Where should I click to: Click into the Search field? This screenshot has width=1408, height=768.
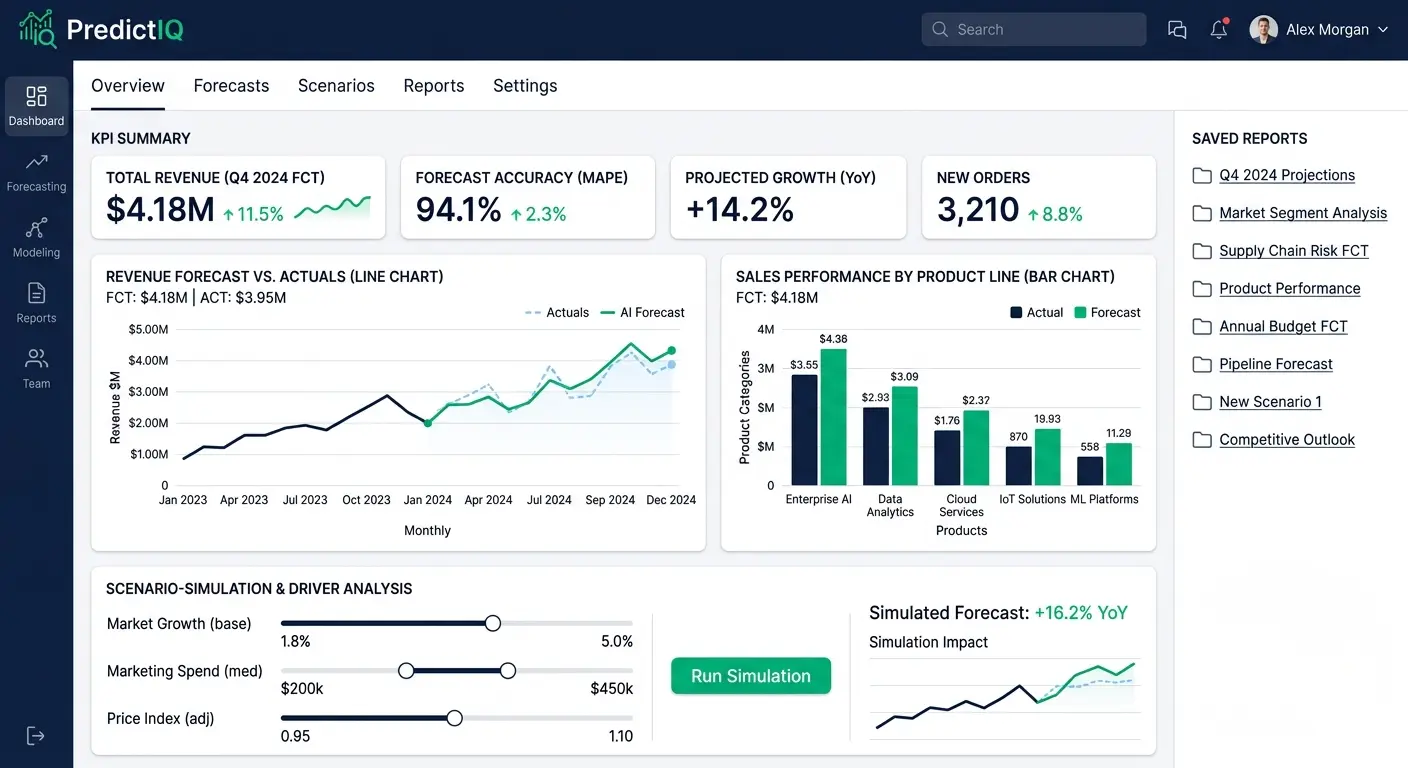click(x=1034, y=29)
